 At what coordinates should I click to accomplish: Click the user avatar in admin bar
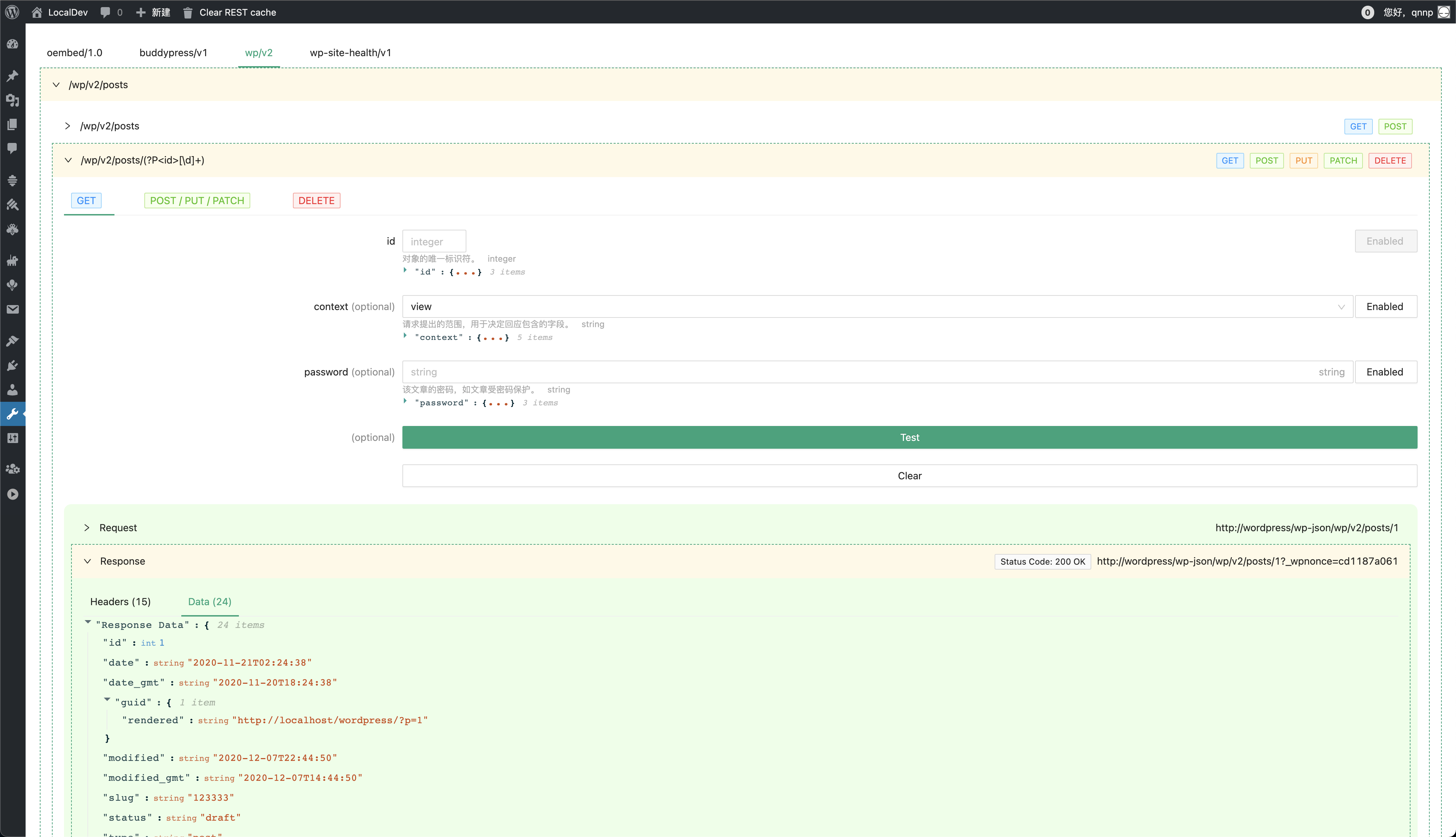pos(1444,12)
